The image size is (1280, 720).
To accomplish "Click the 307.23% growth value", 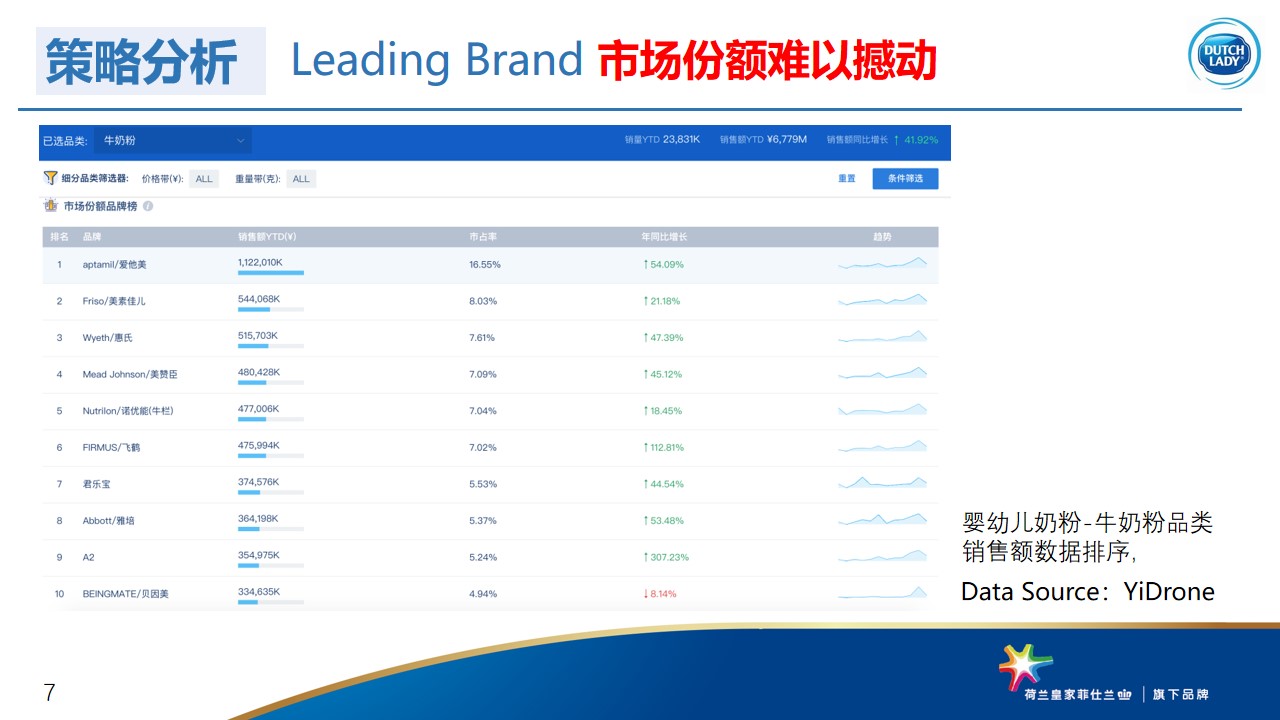I will click(x=667, y=557).
